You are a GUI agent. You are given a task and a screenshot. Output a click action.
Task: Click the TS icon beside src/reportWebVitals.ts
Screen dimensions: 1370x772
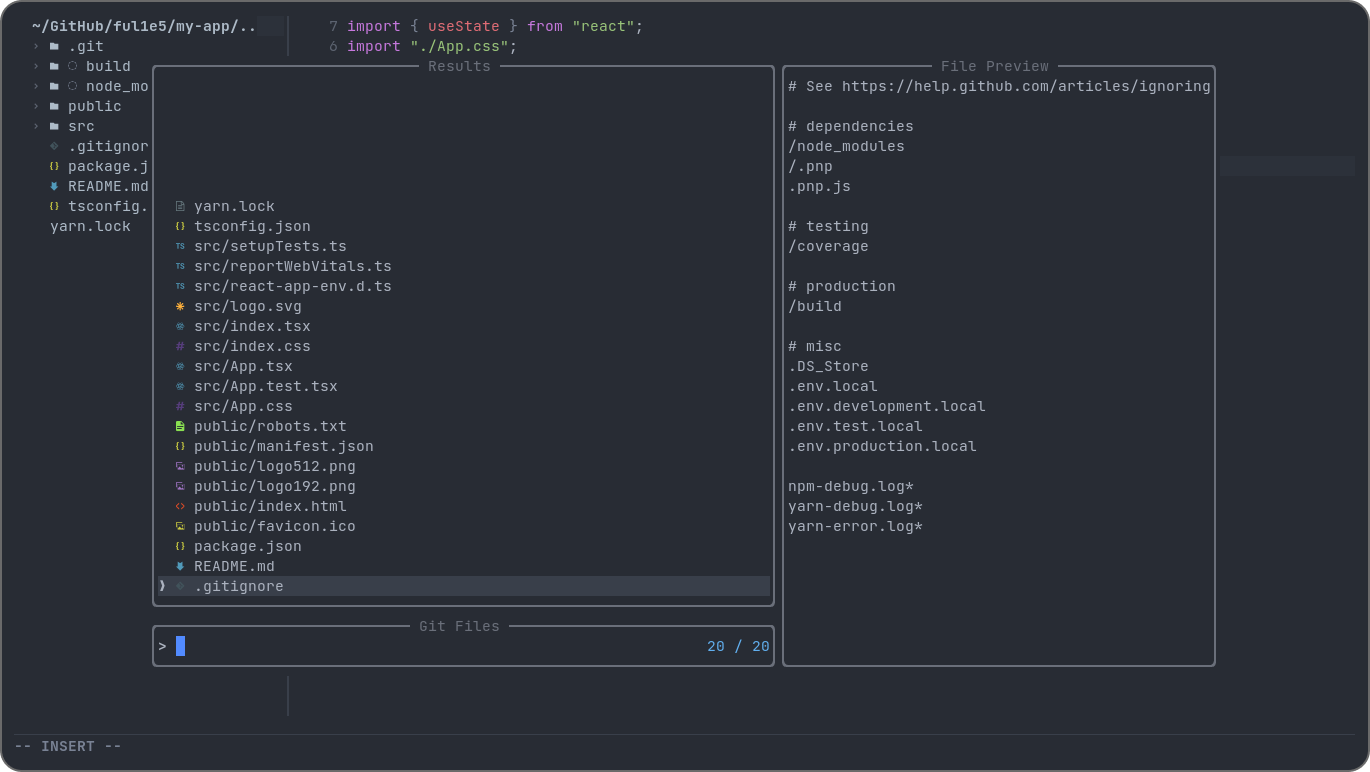click(180, 266)
